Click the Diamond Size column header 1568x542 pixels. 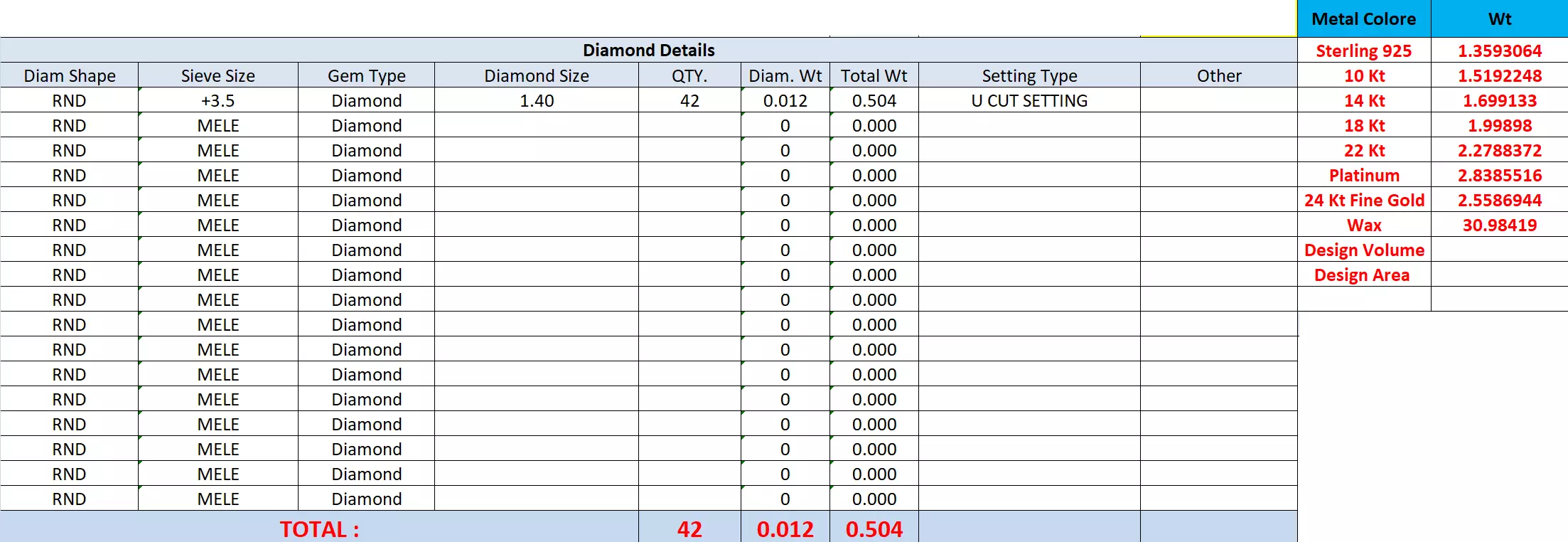537,75
